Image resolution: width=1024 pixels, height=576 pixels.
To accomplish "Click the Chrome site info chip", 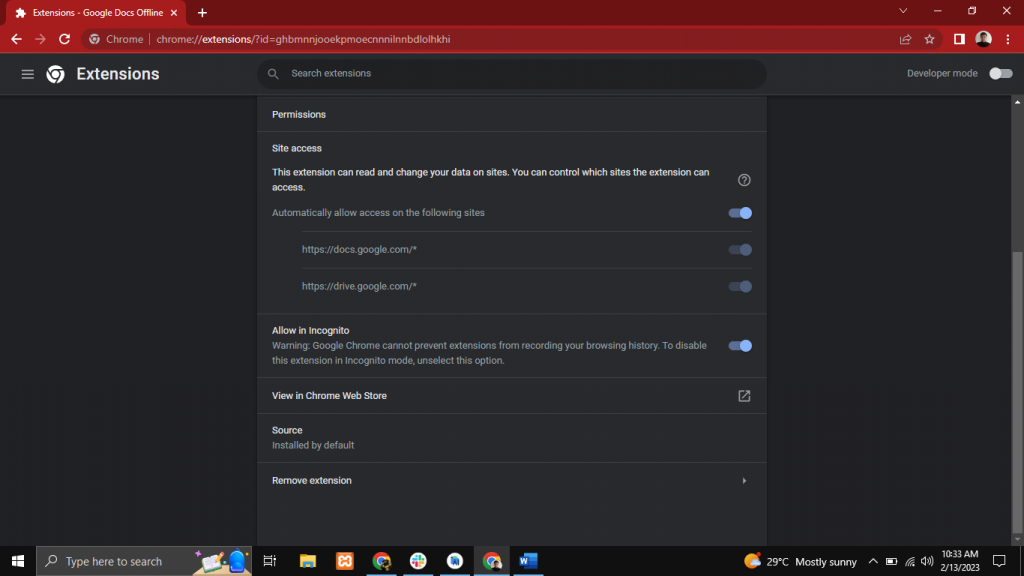I will point(116,39).
